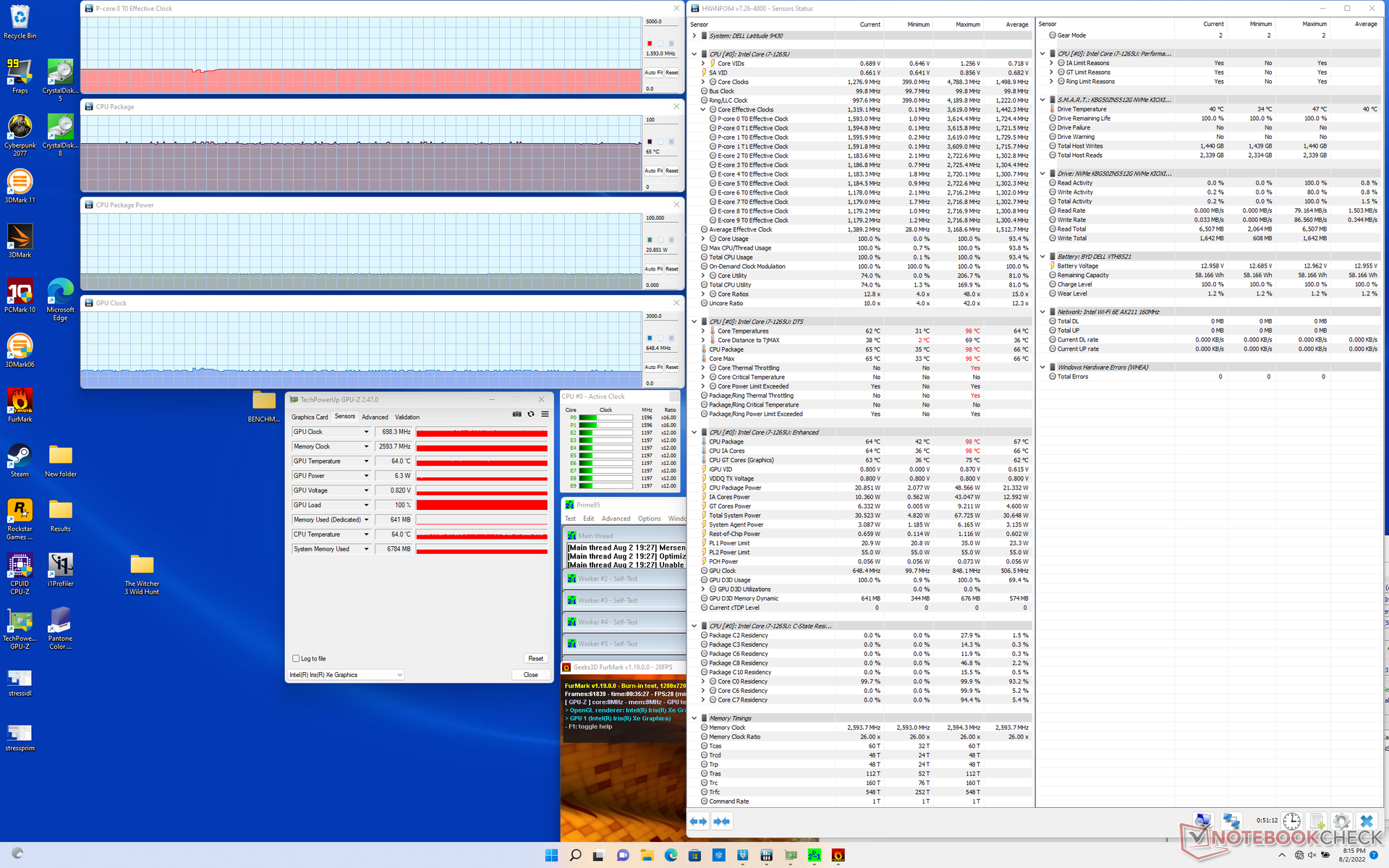Open the GPU Clock sensor dropdown
The height and width of the screenshot is (868, 1389).
[366, 432]
